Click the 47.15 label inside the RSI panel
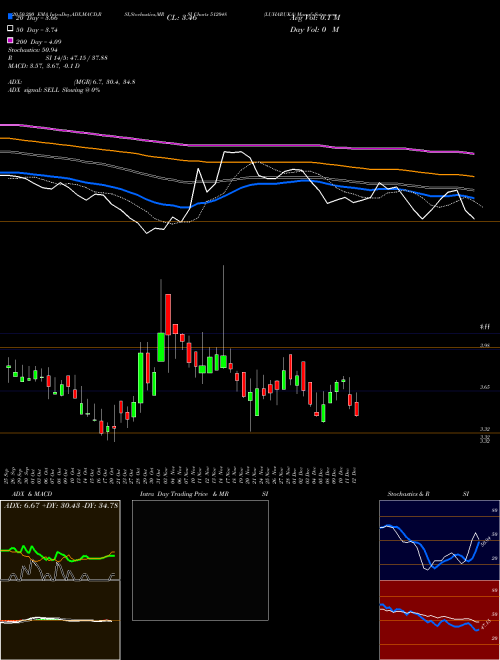 tap(485, 625)
